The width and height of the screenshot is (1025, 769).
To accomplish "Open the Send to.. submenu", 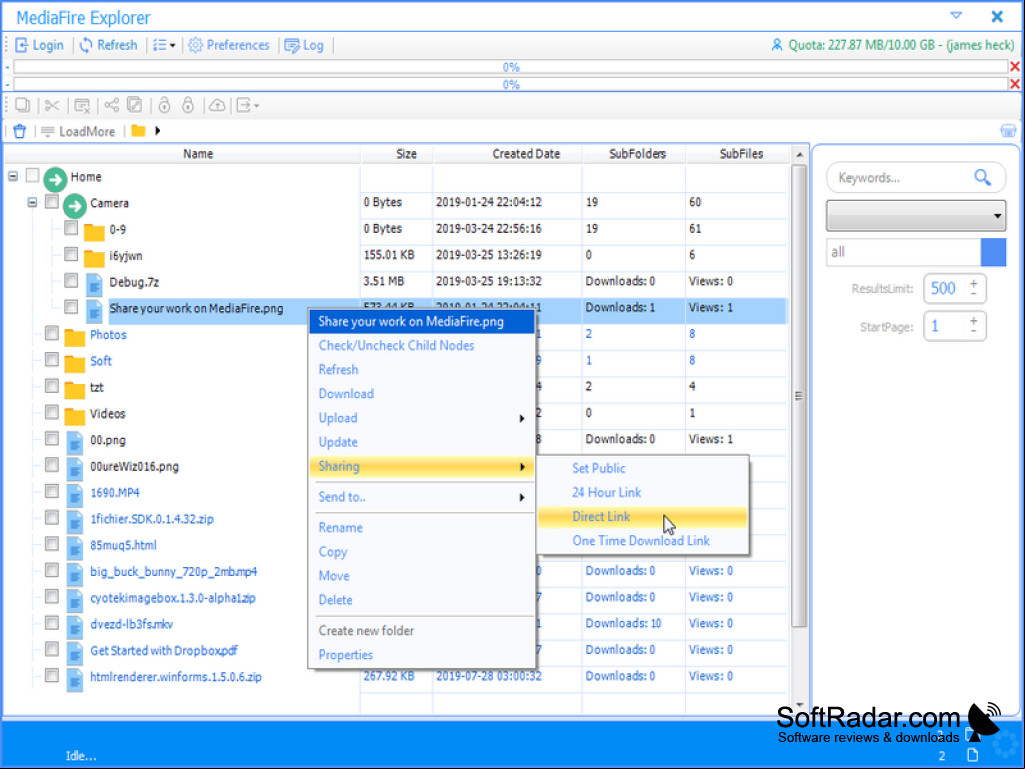I will pyautogui.click(x=422, y=497).
